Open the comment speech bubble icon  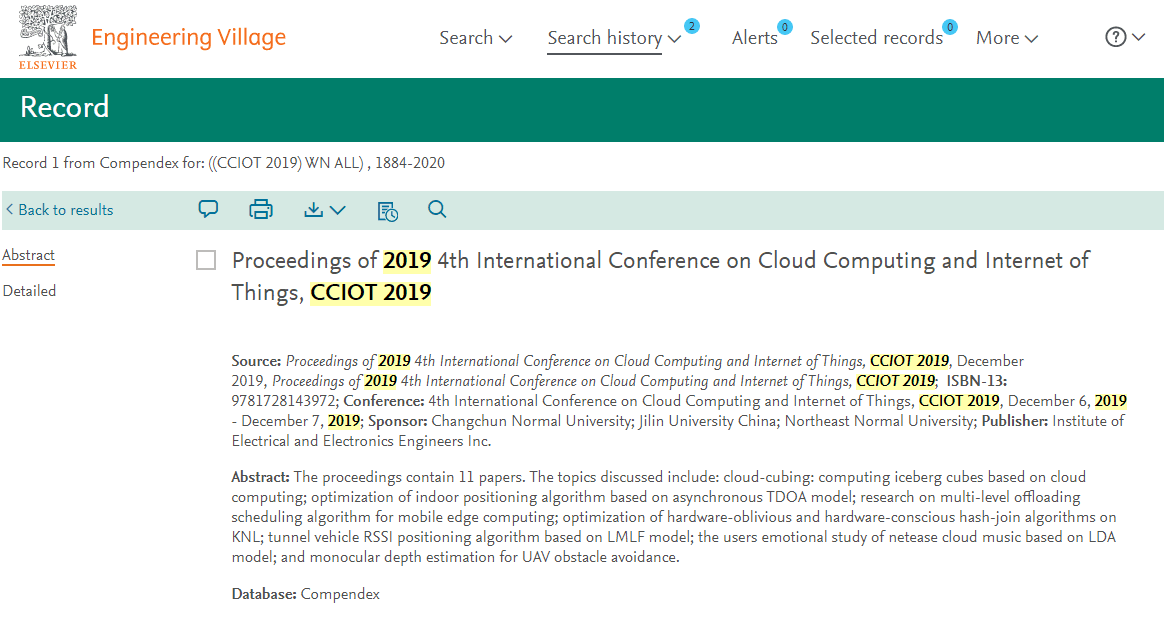[209, 209]
